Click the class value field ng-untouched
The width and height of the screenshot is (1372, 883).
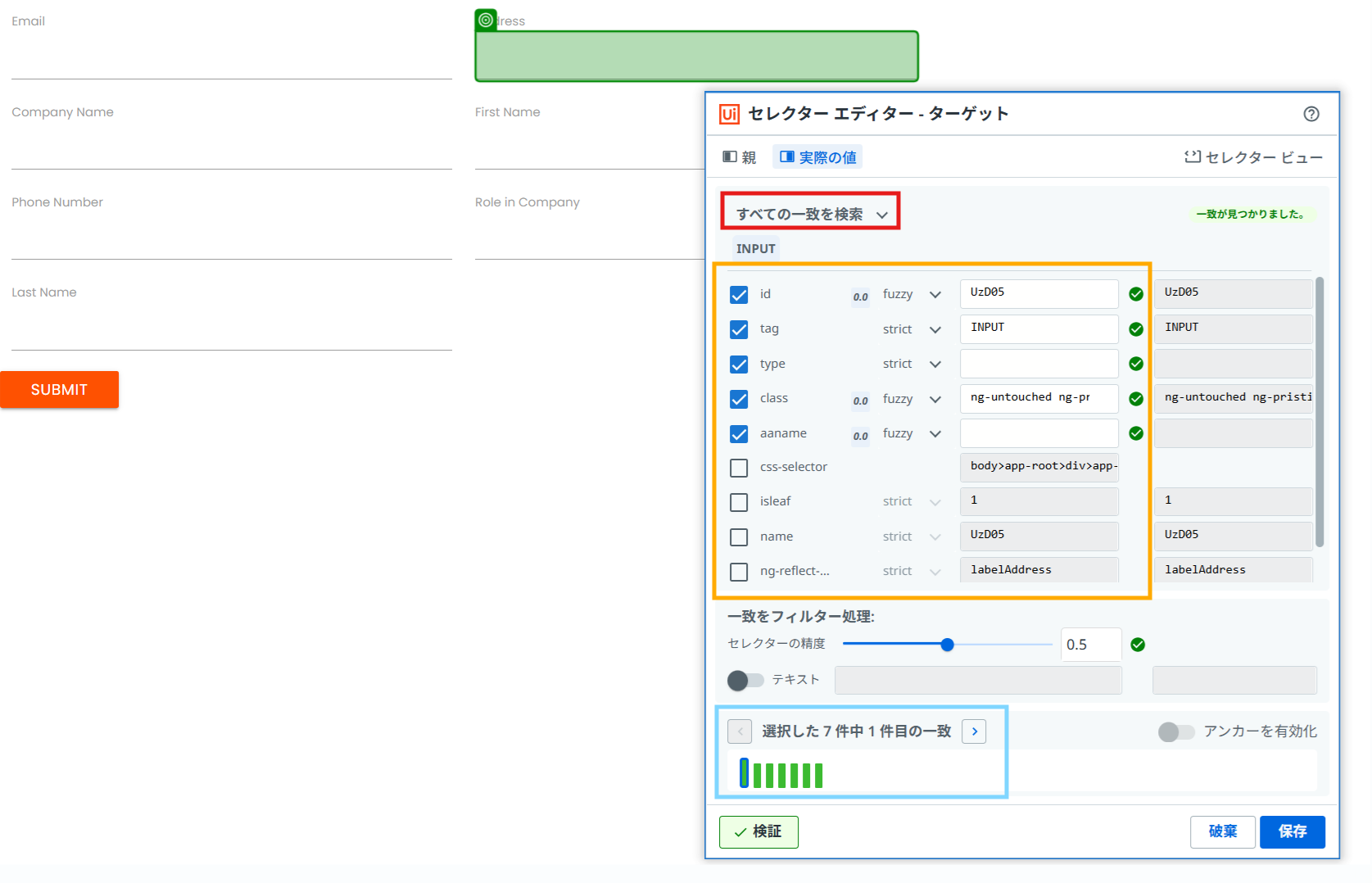point(1039,398)
